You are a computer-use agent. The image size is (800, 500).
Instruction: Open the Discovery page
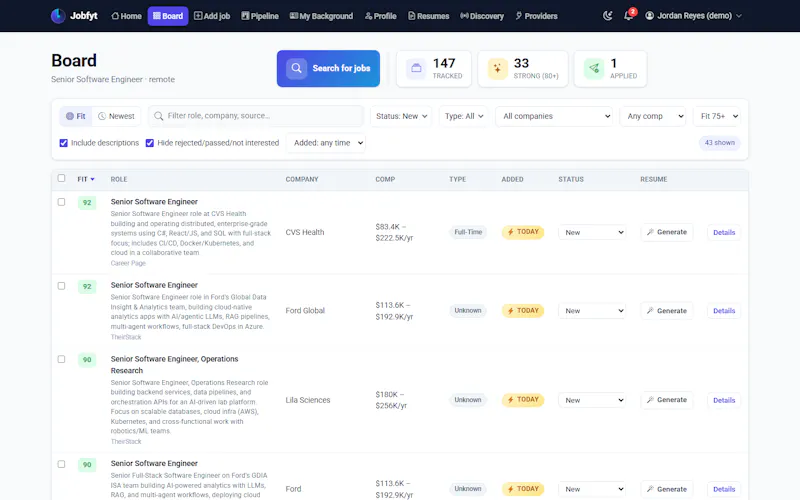click(482, 16)
